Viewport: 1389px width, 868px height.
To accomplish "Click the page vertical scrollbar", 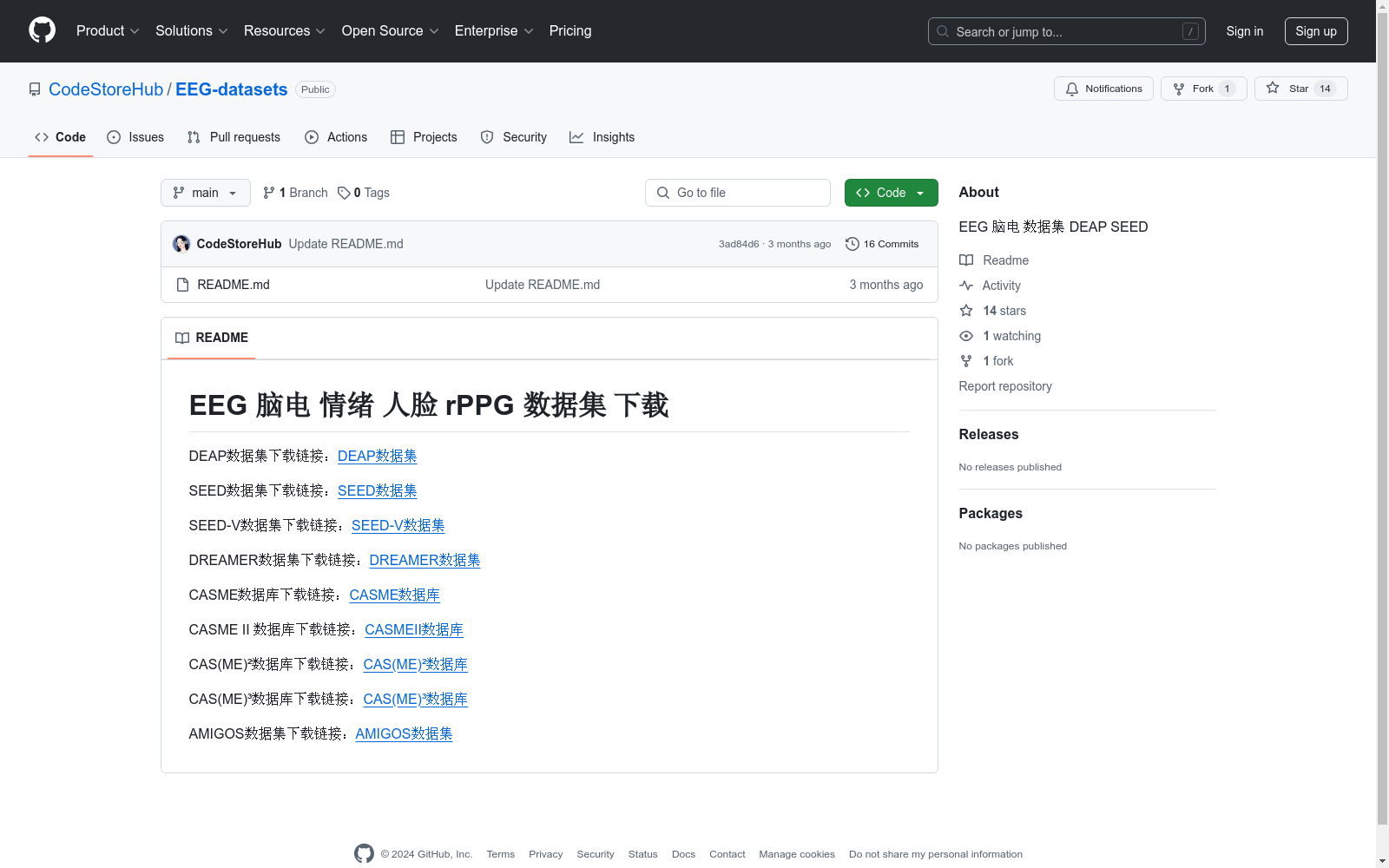I will 1382,417.
